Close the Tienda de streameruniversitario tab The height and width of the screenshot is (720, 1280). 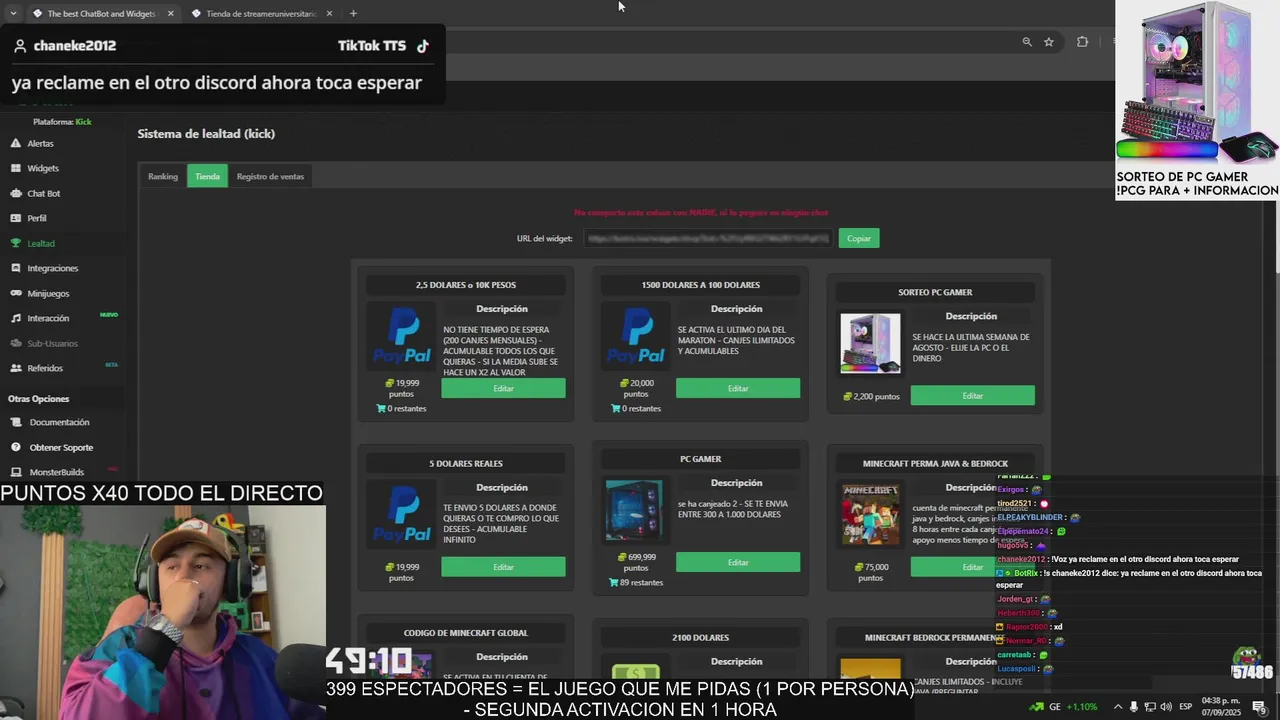(x=328, y=14)
